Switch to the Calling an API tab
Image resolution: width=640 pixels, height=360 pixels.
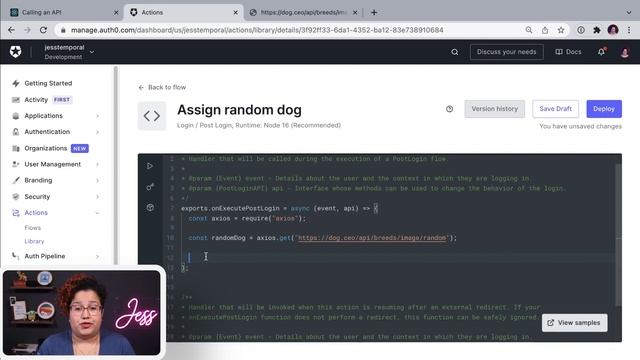tap(64, 13)
